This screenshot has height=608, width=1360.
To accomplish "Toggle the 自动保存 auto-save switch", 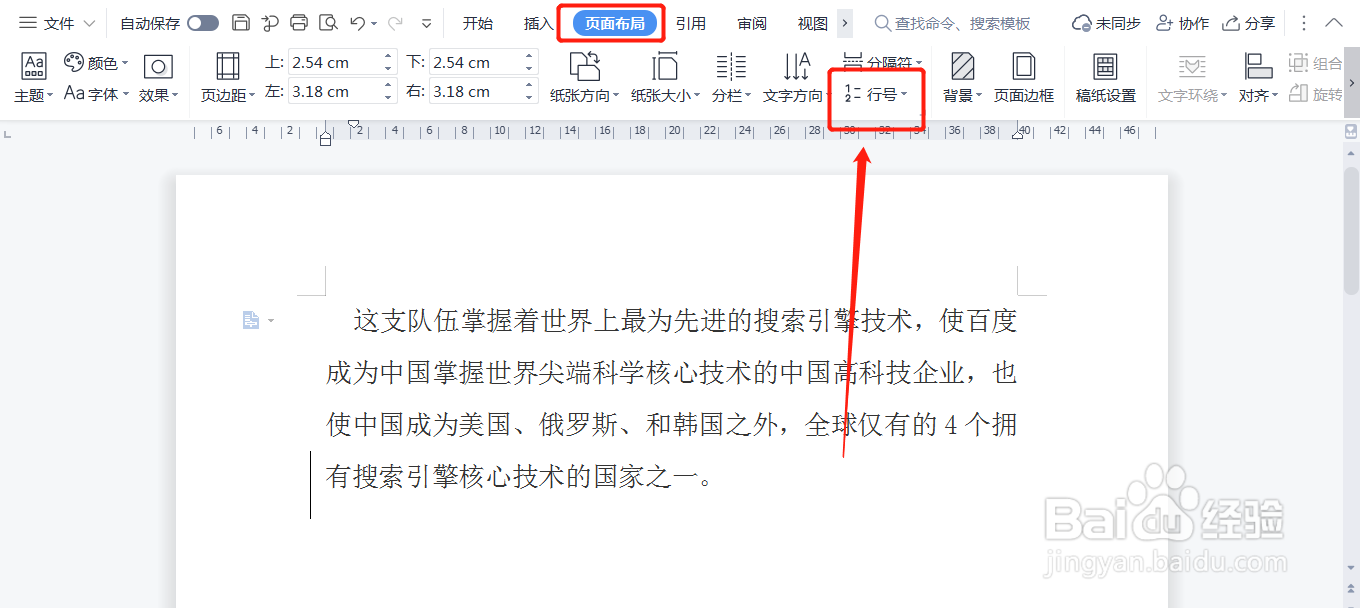I will (203, 23).
